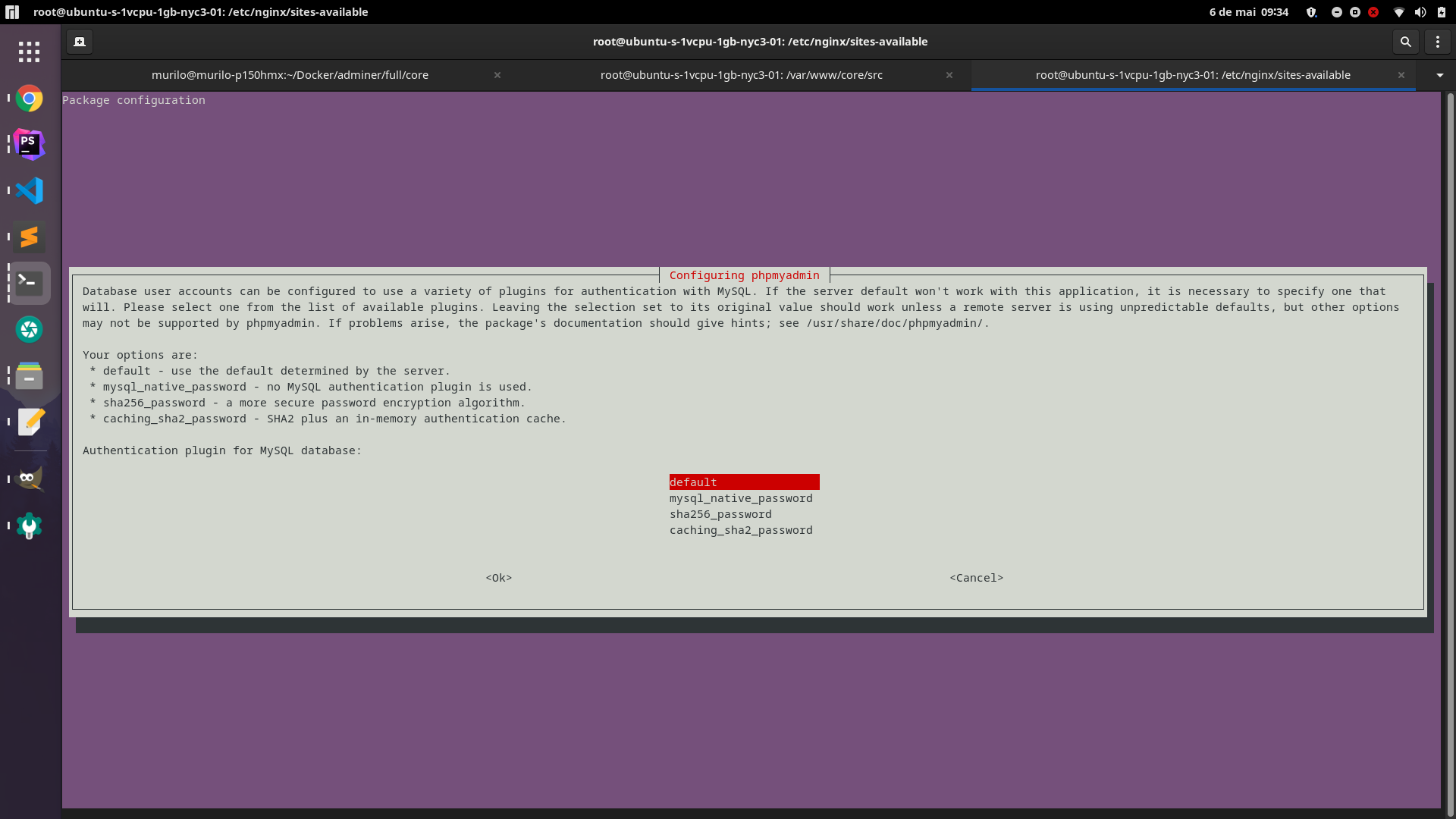The height and width of the screenshot is (819, 1456).
Task: Launch PhpStorm from the dock
Action: [30, 144]
